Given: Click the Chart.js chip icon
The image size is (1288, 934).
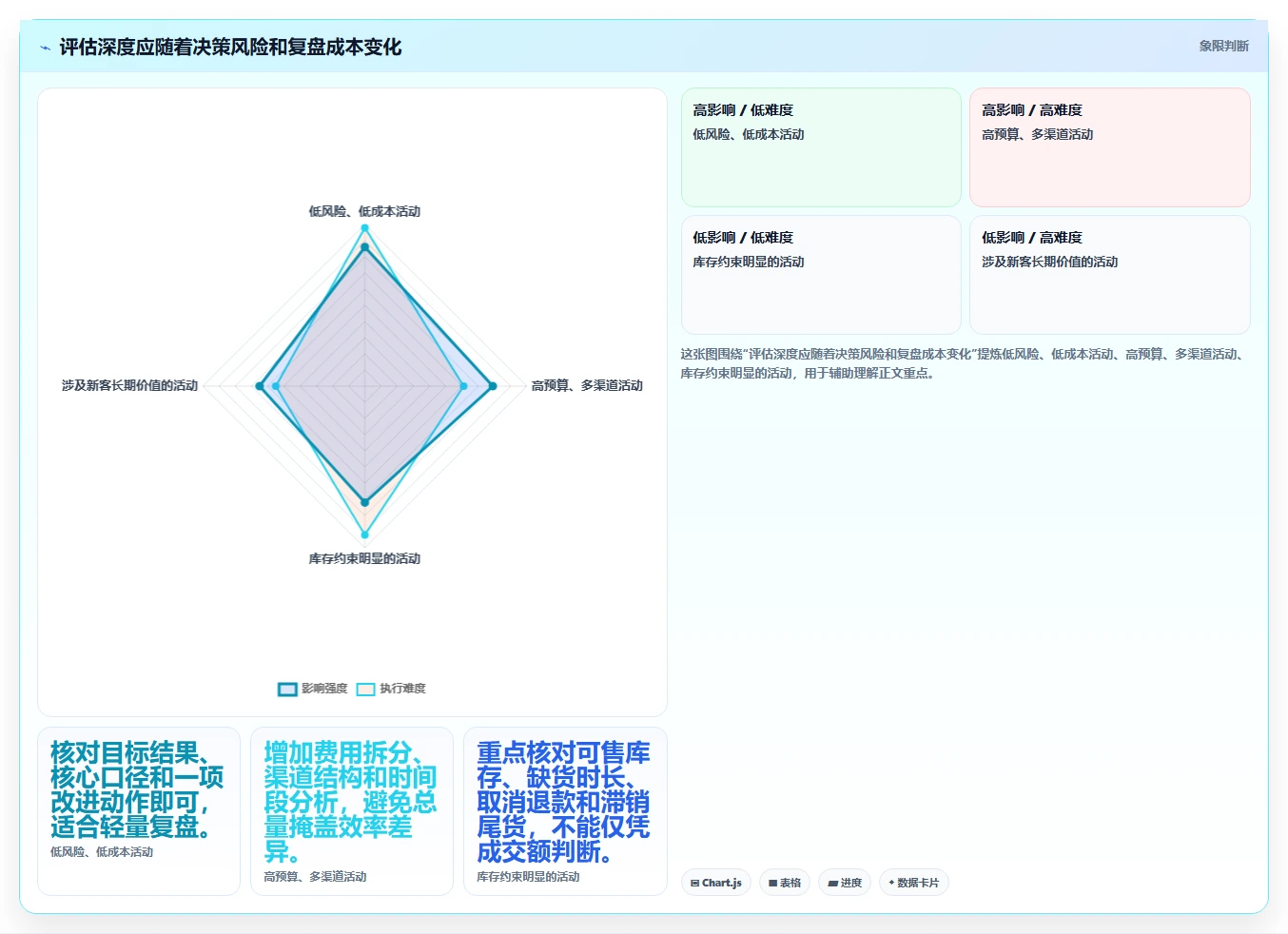Looking at the screenshot, I should tap(695, 884).
